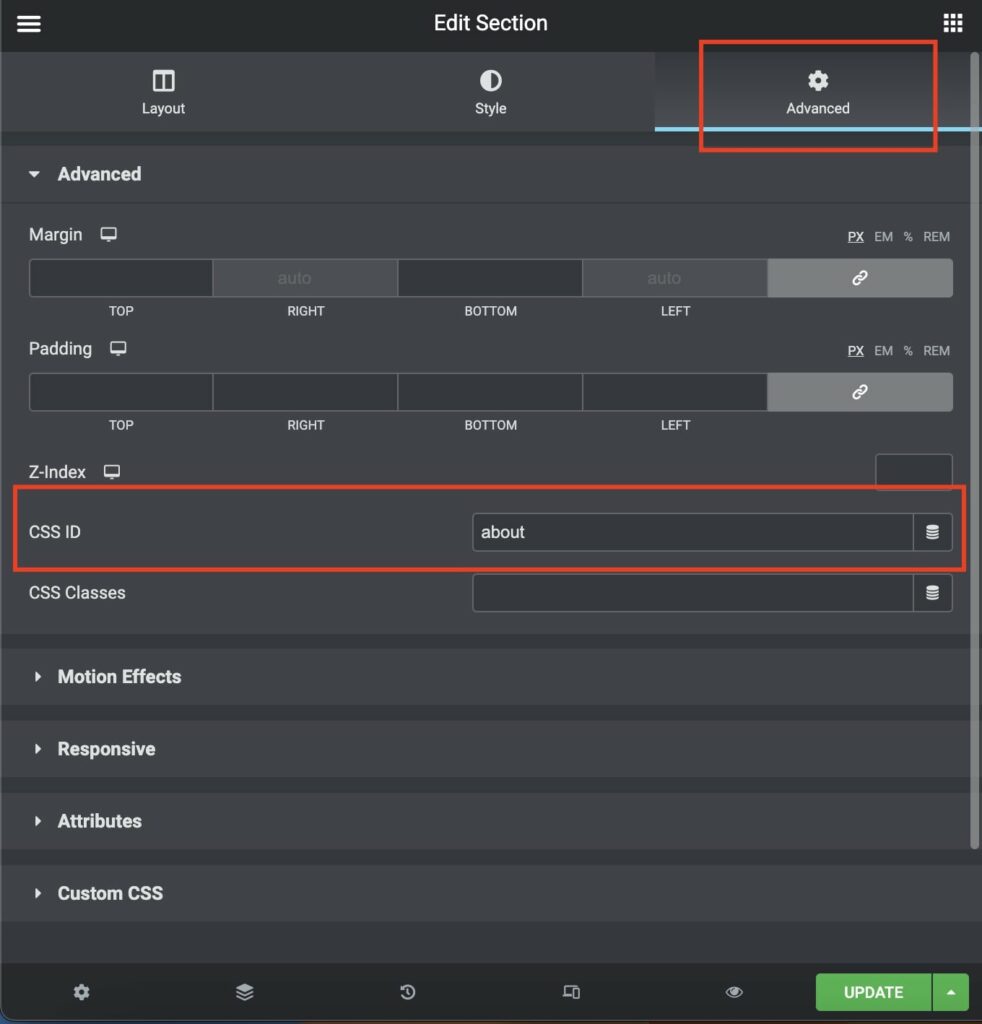Open the History icon
This screenshot has width=982, height=1024.
click(407, 992)
